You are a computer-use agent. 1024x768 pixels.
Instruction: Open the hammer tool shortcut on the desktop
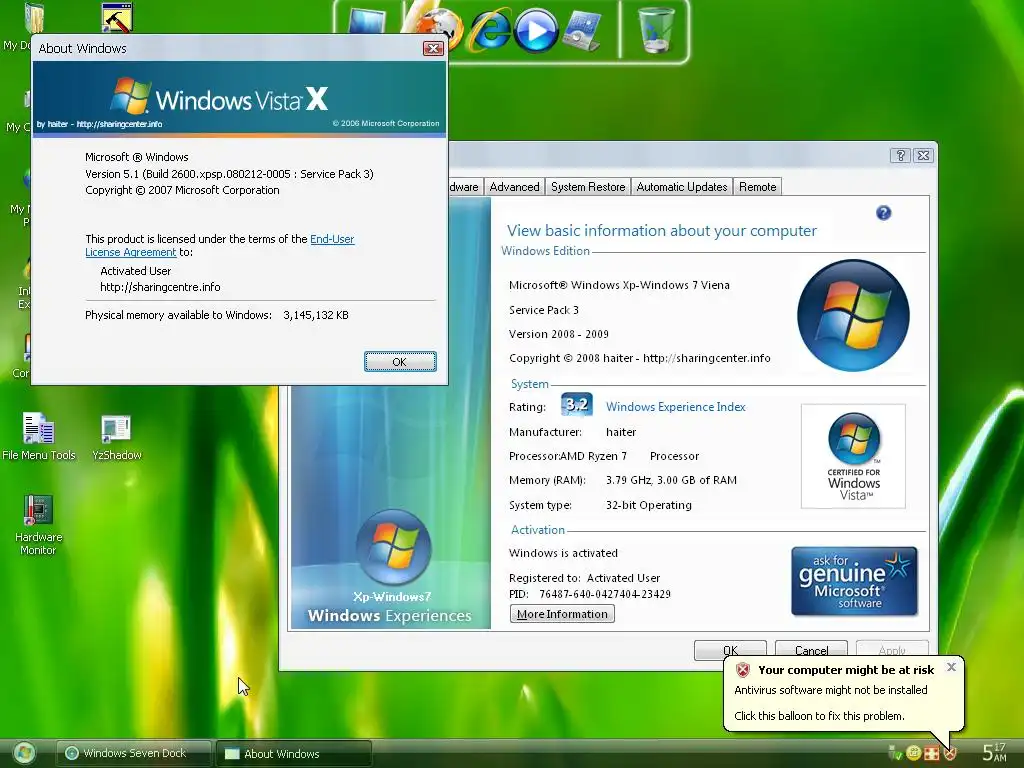pos(118,18)
